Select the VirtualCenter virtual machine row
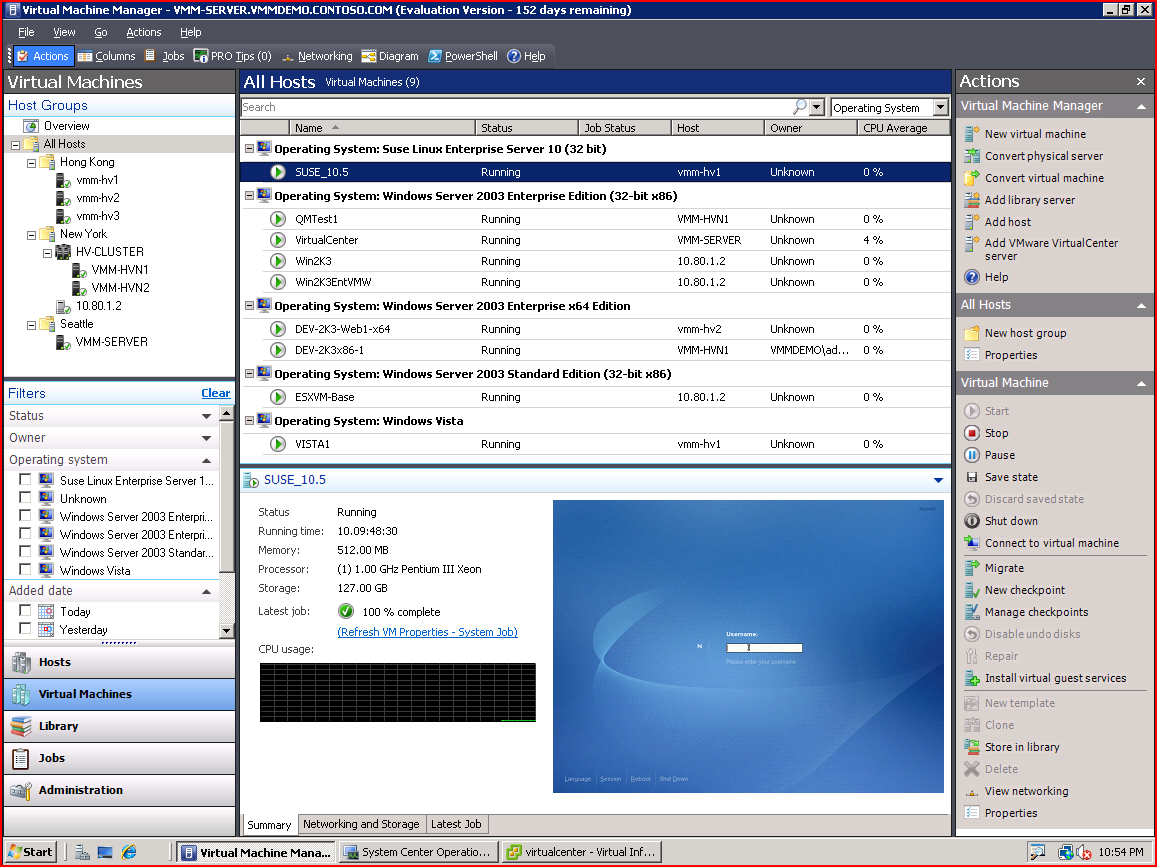The image size is (1157, 867). click(595, 240)
